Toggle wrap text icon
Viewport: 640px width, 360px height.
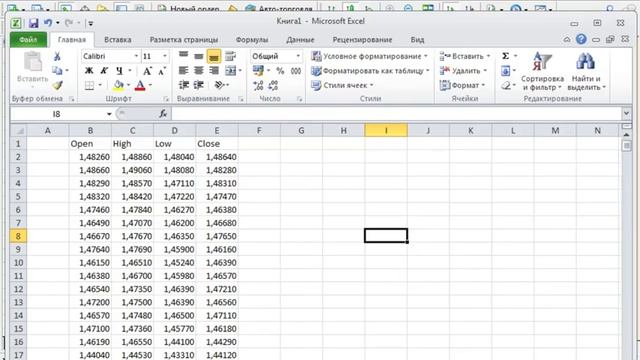click(x=230, y=56)
